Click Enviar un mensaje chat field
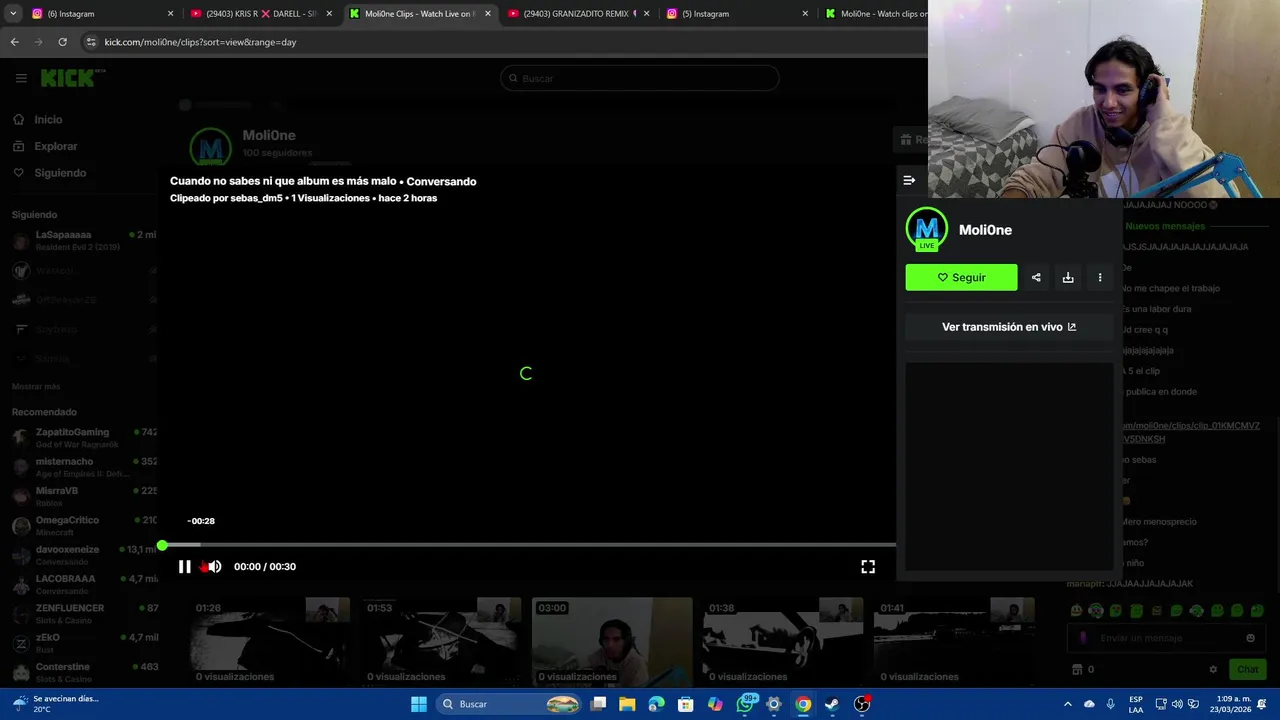 pos(1165,638)
